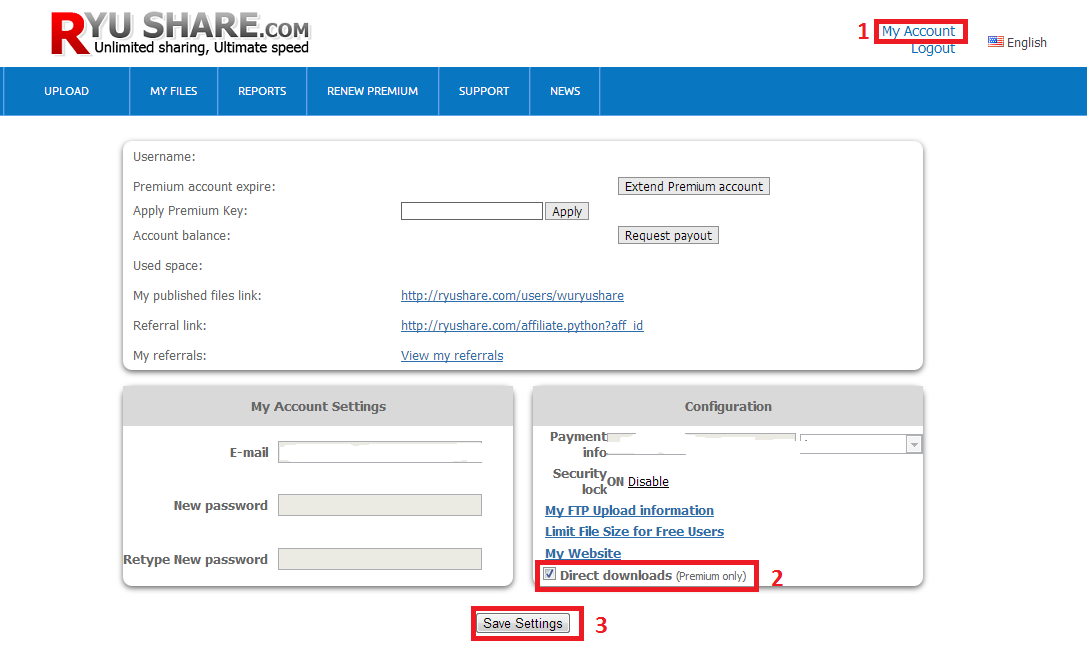Open My Website link
Screen dimensions: 1087x670
583,553
